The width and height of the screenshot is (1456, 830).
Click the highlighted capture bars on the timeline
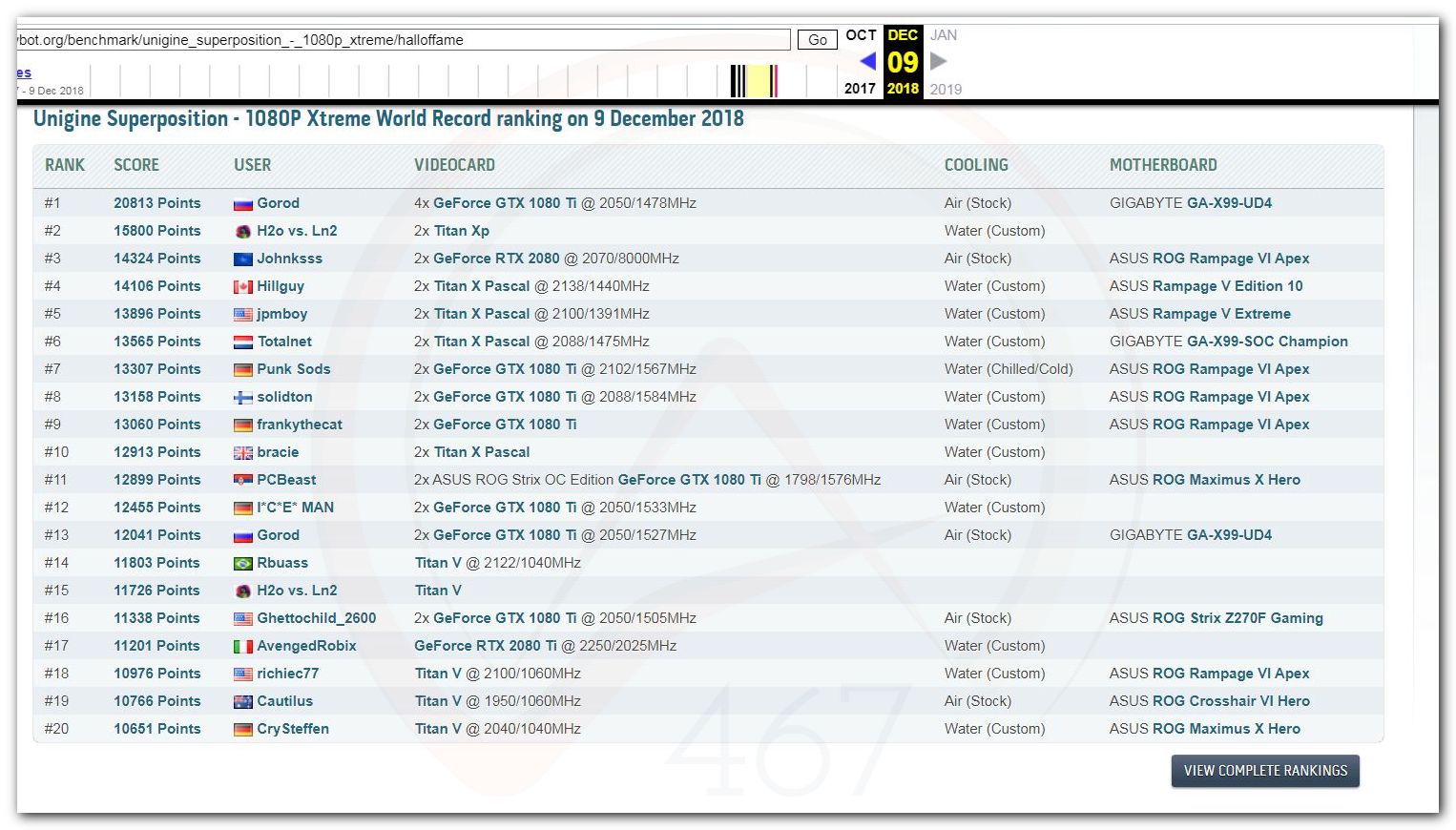tap(755, 81)
